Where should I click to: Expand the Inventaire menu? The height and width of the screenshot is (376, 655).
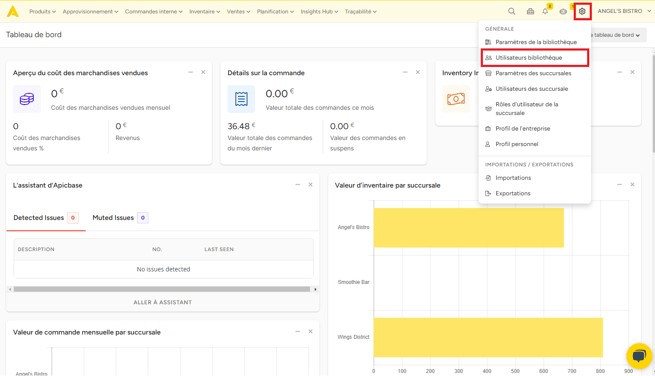tap(204, 12)
